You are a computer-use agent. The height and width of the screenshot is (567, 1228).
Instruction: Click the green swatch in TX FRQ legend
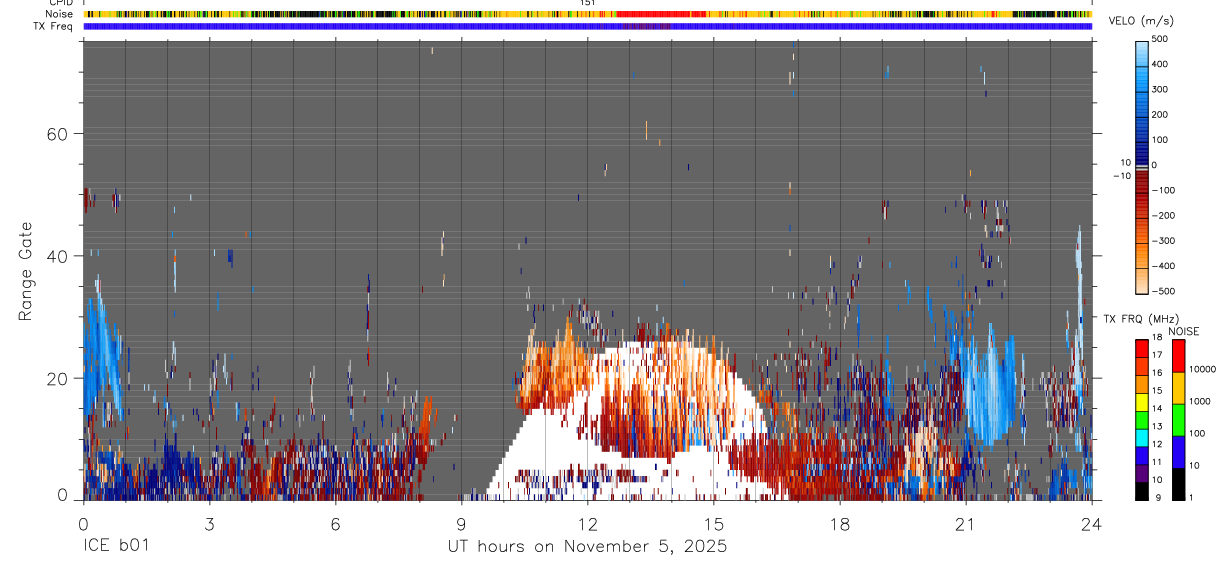click(x=1141, y=420)
